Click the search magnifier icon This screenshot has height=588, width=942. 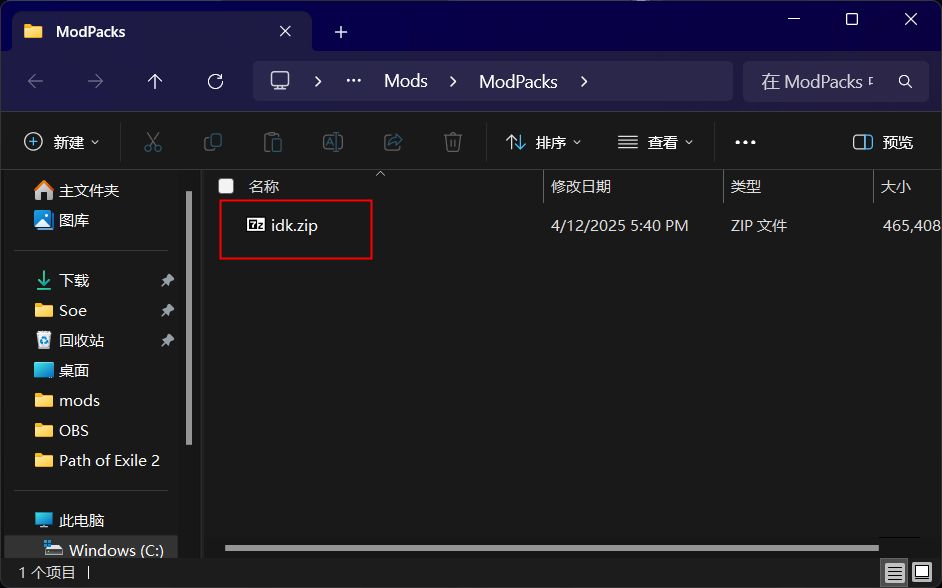[905, 81]
